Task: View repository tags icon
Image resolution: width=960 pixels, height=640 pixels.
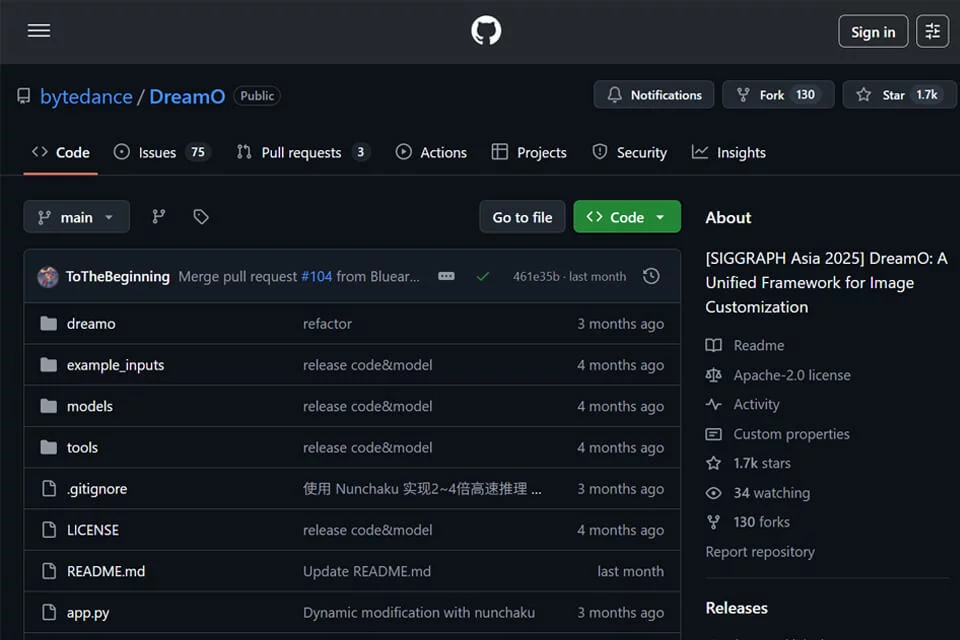Action: tap(201, 217)
